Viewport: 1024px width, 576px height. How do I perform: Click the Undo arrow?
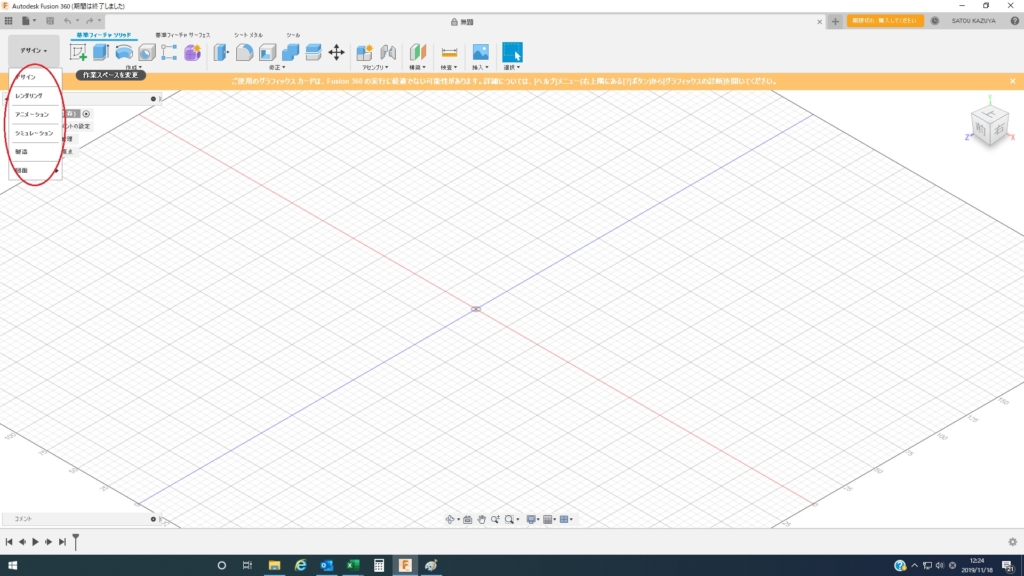pos(67,21)
